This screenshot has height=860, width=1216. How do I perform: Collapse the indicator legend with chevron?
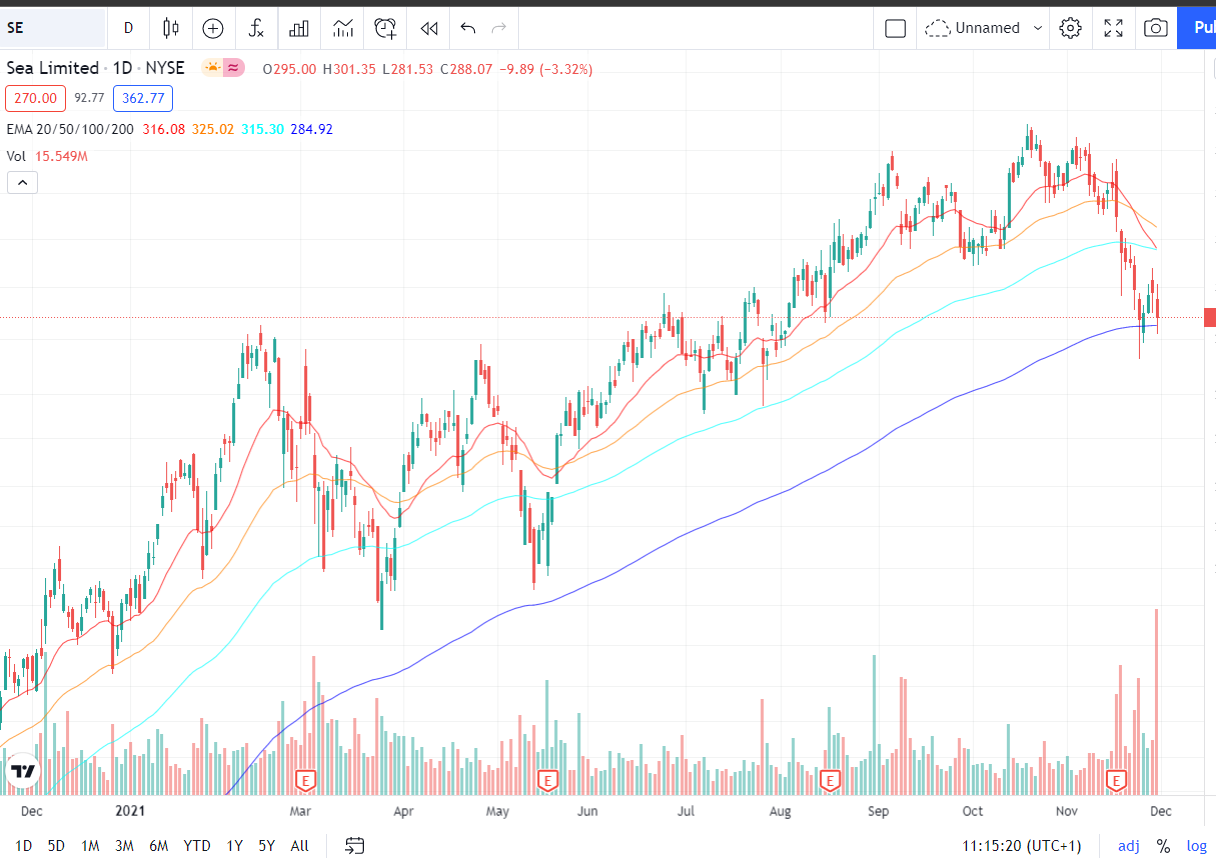(x=22, y=182)
